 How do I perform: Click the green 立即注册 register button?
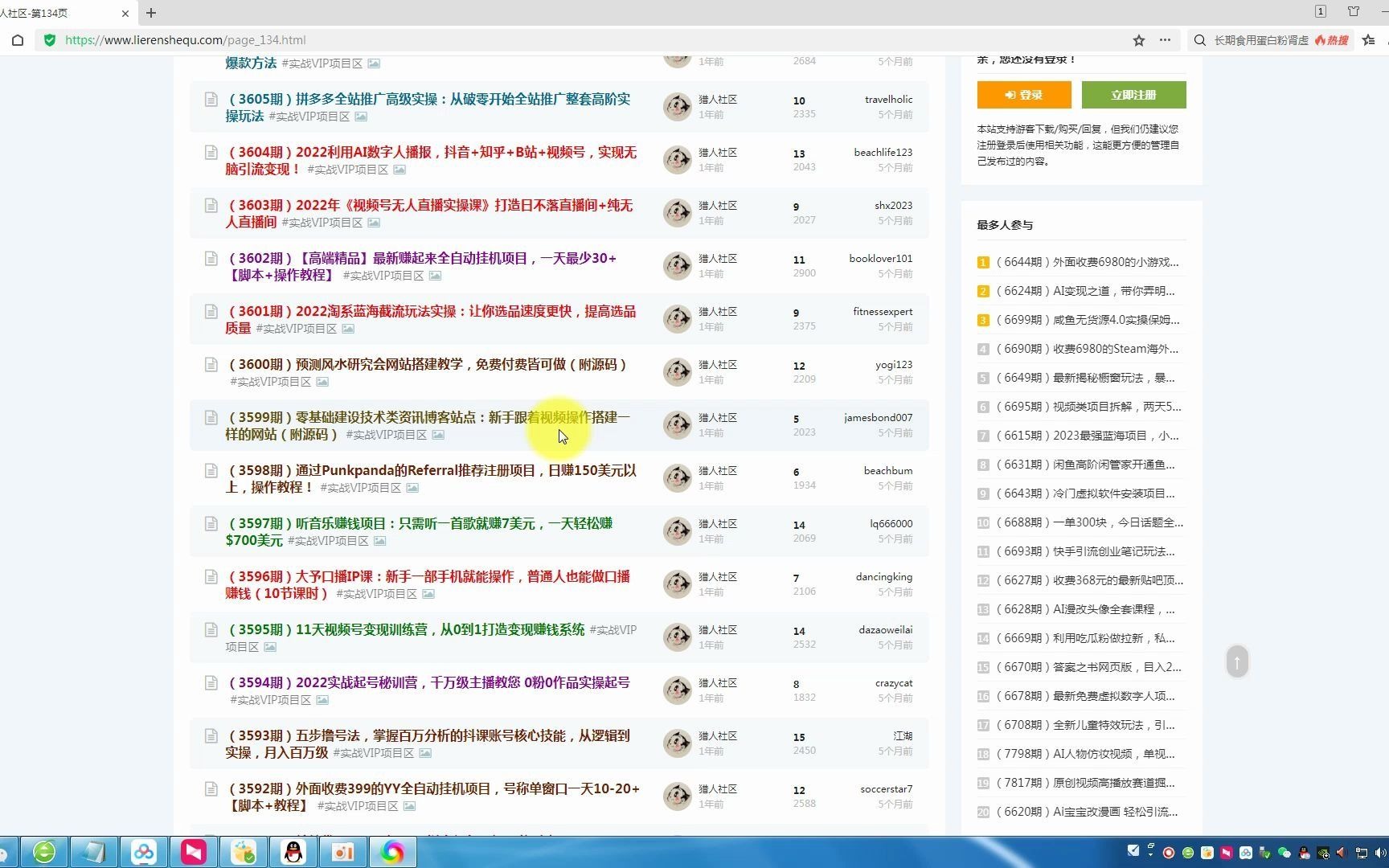coord(1133,95)
